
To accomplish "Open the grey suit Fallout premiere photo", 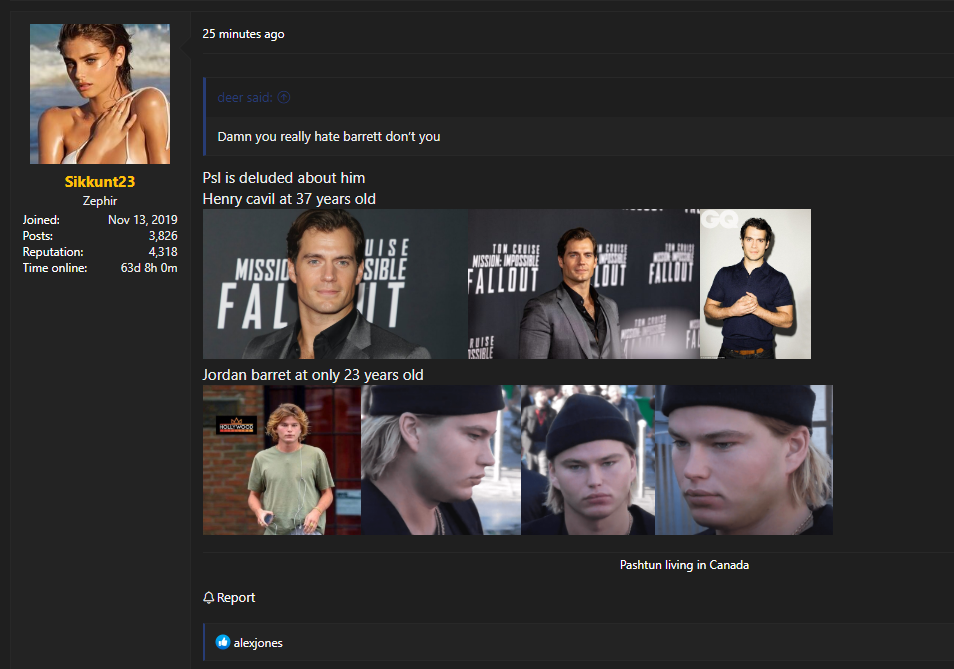I will [583, 284].
